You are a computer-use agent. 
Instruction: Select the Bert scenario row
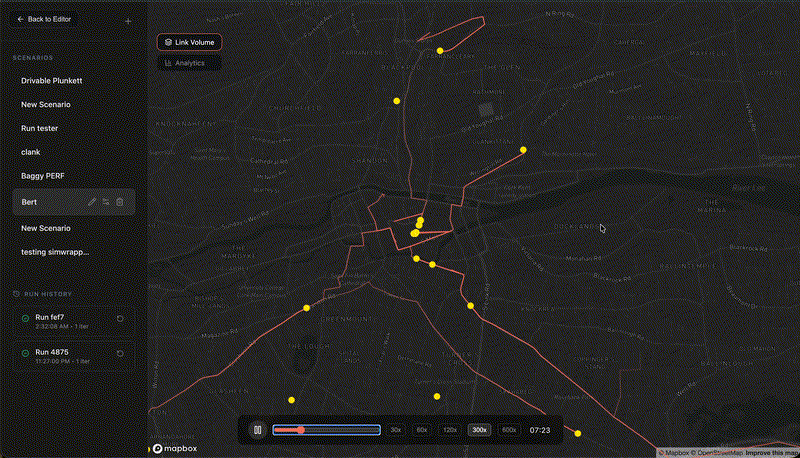click(x=73, y=202)
